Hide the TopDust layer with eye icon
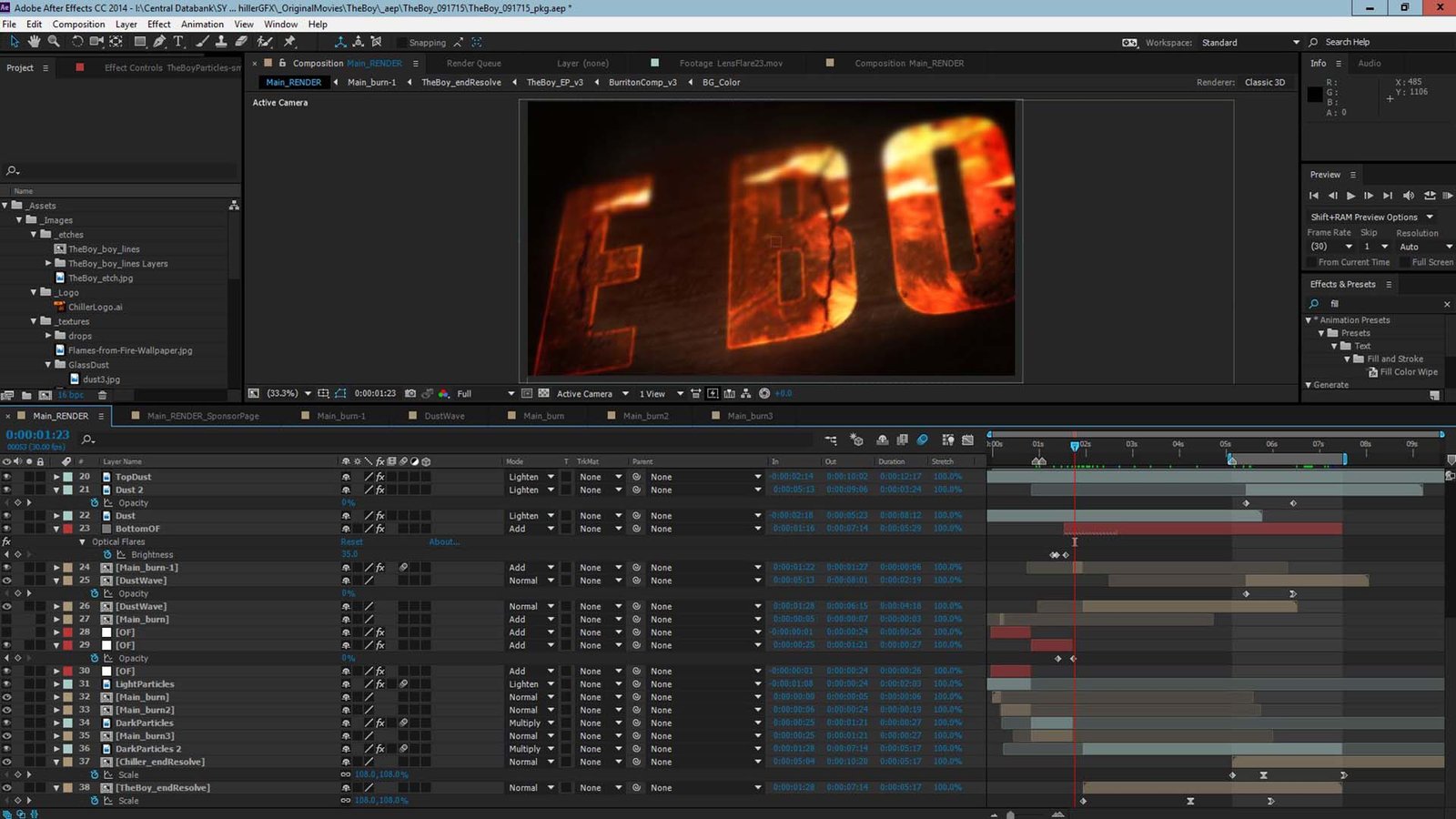1456x819 pixels. (x=6, y=477)
